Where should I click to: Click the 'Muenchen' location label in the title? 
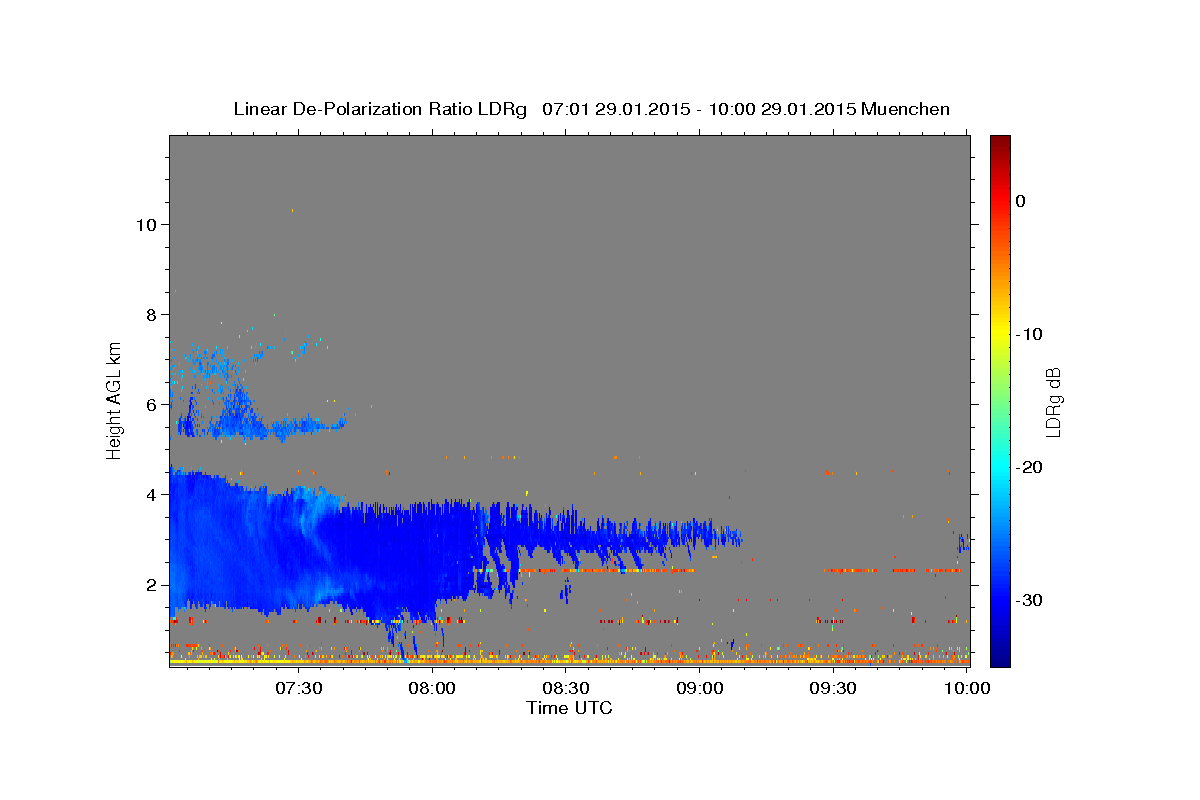905,109
